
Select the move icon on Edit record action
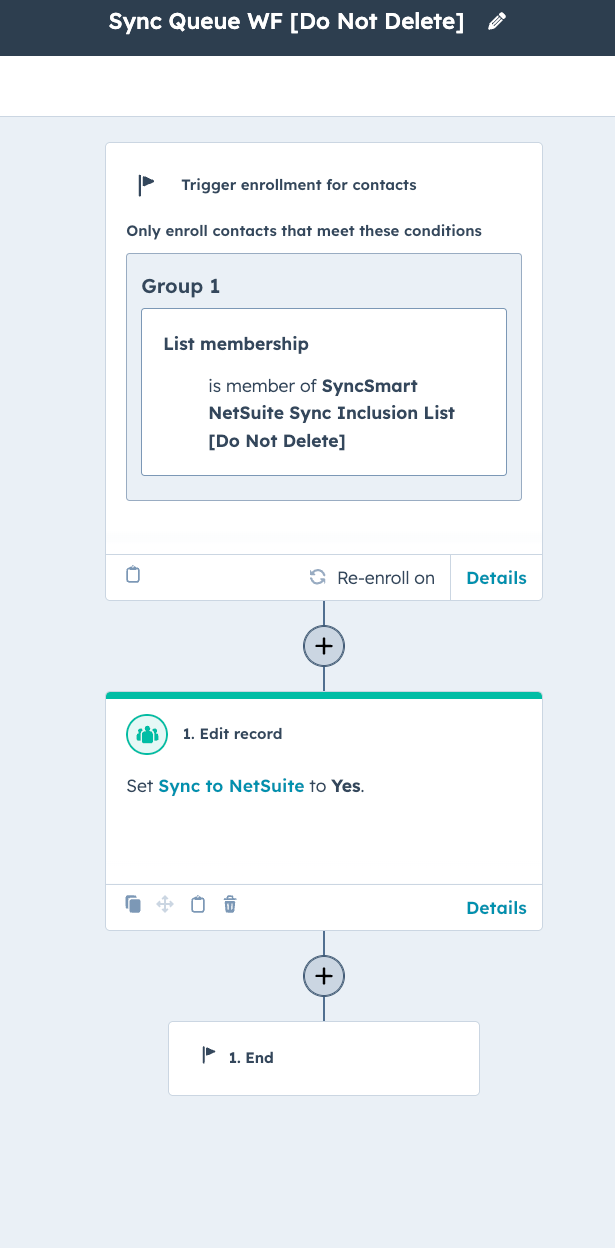[x=165, y=904]
